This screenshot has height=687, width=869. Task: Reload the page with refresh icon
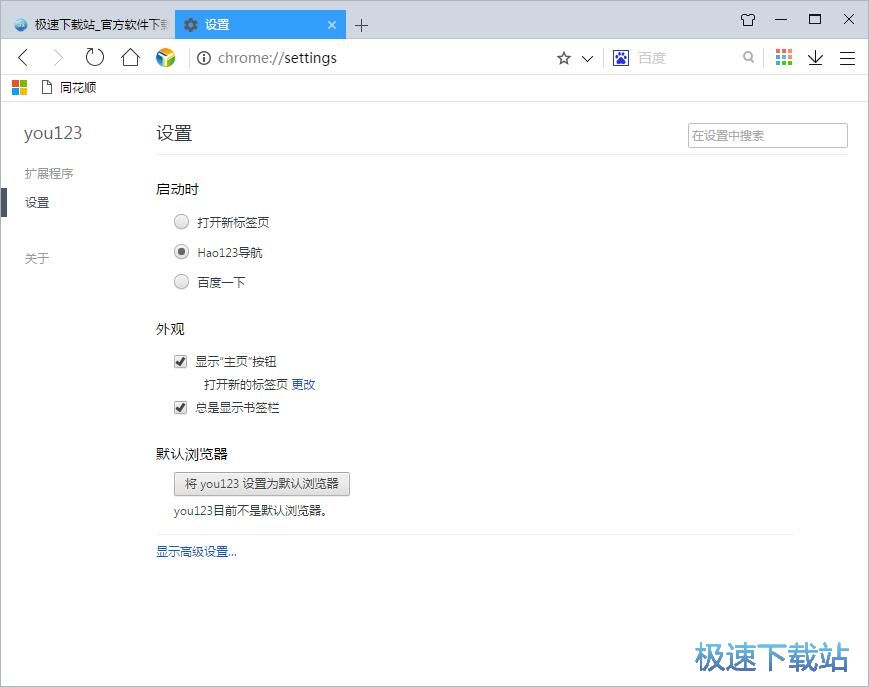[x=94, y=57]
